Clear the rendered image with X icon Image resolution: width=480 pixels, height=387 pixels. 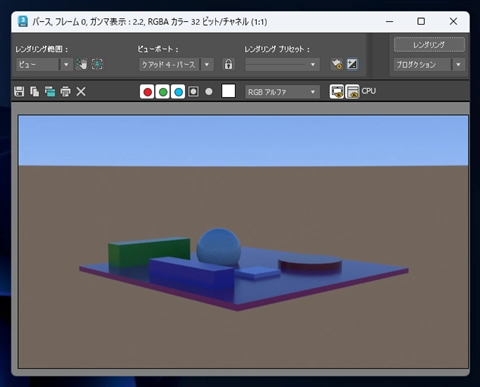tap(81, 91)
